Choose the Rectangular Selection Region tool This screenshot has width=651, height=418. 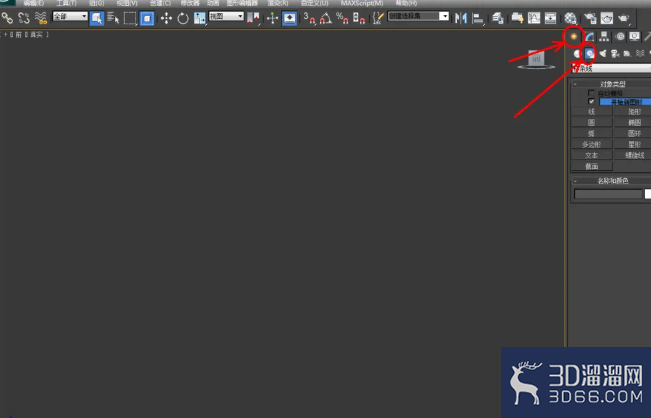point(130,18)
